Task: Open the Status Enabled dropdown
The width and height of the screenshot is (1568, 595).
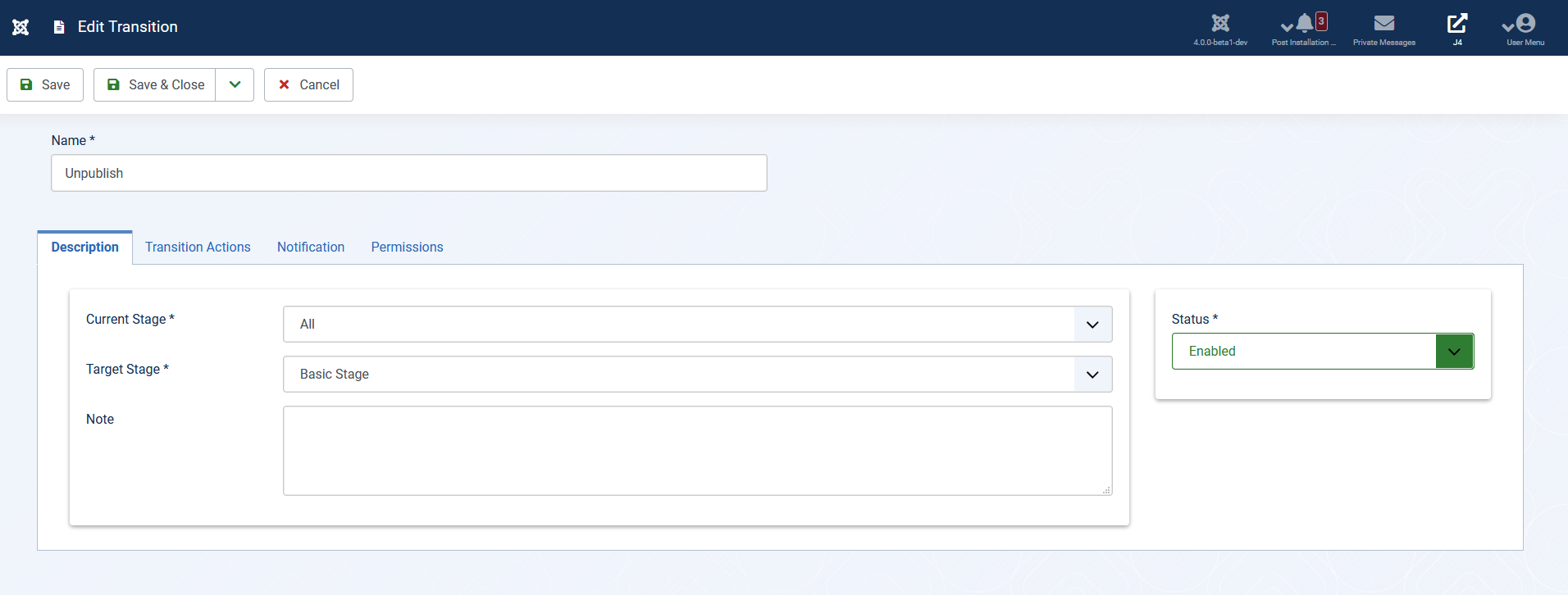Action: [x=1323, y=351]
